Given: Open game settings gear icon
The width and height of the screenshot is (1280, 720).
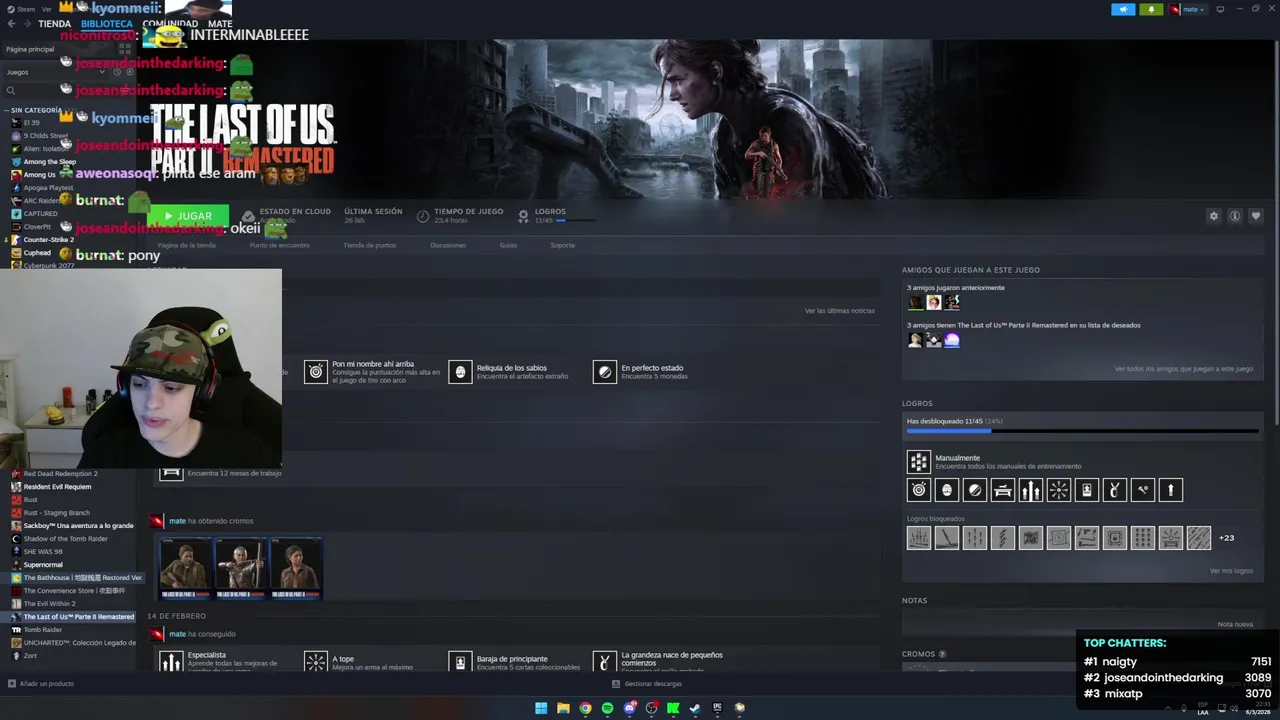Looking at the screenshot, I should coord(1214,216).
